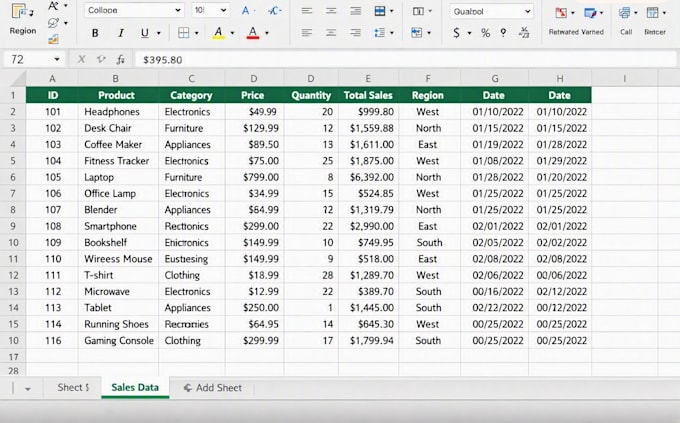Viewport: 680px width, 423px height.
Task: Click the chart icon below the Region group's top icons
Action: click(x=53, y=39)
